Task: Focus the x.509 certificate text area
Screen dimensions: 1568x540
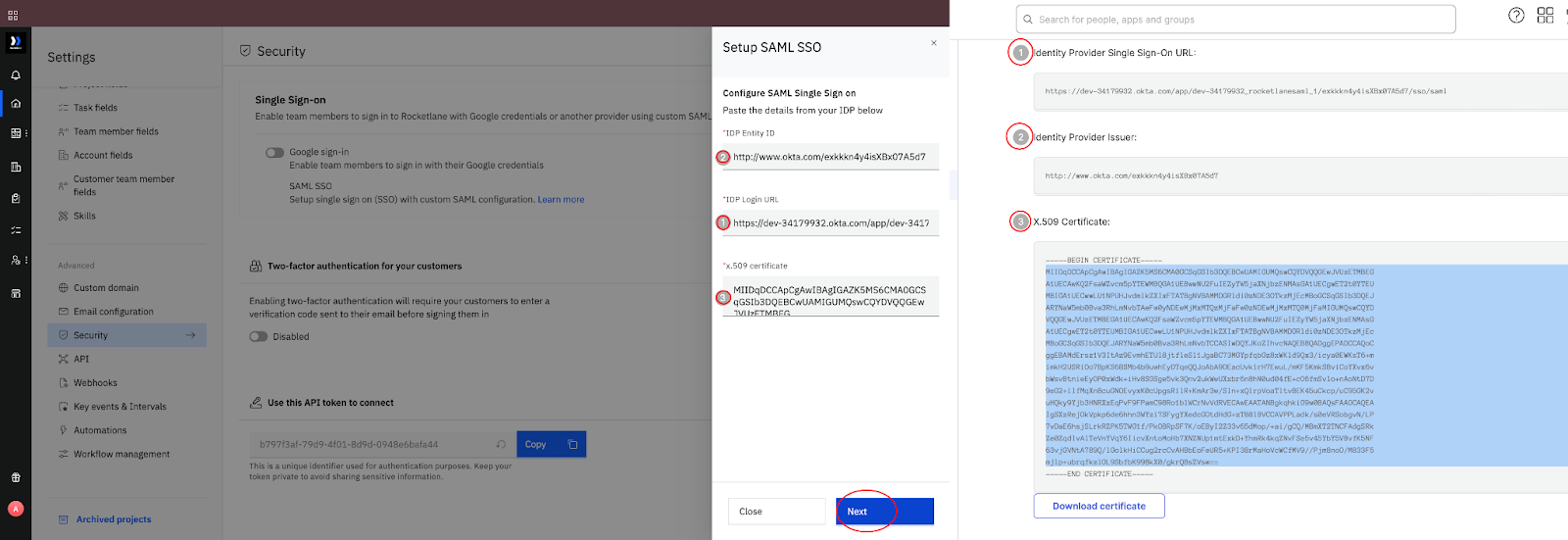Action: [830, 296]
